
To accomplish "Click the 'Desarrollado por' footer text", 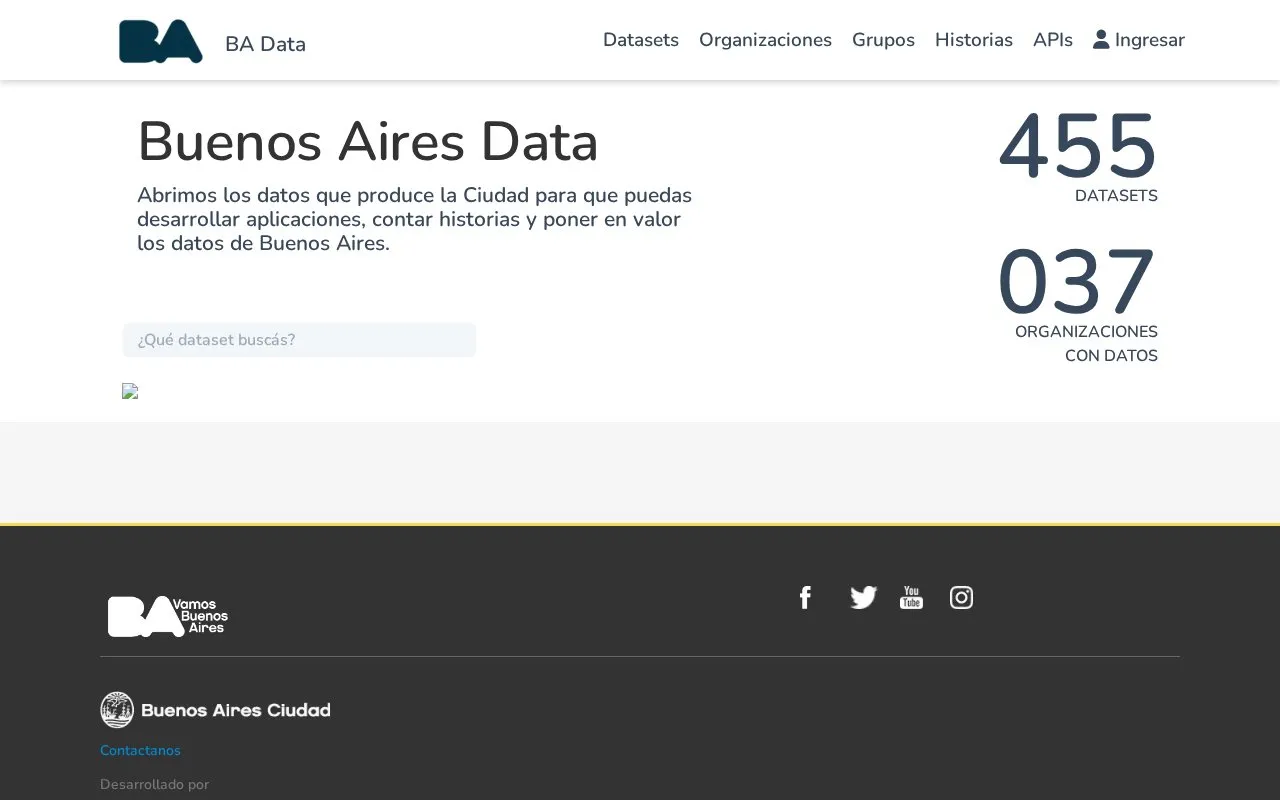I will tap(155, 784).
